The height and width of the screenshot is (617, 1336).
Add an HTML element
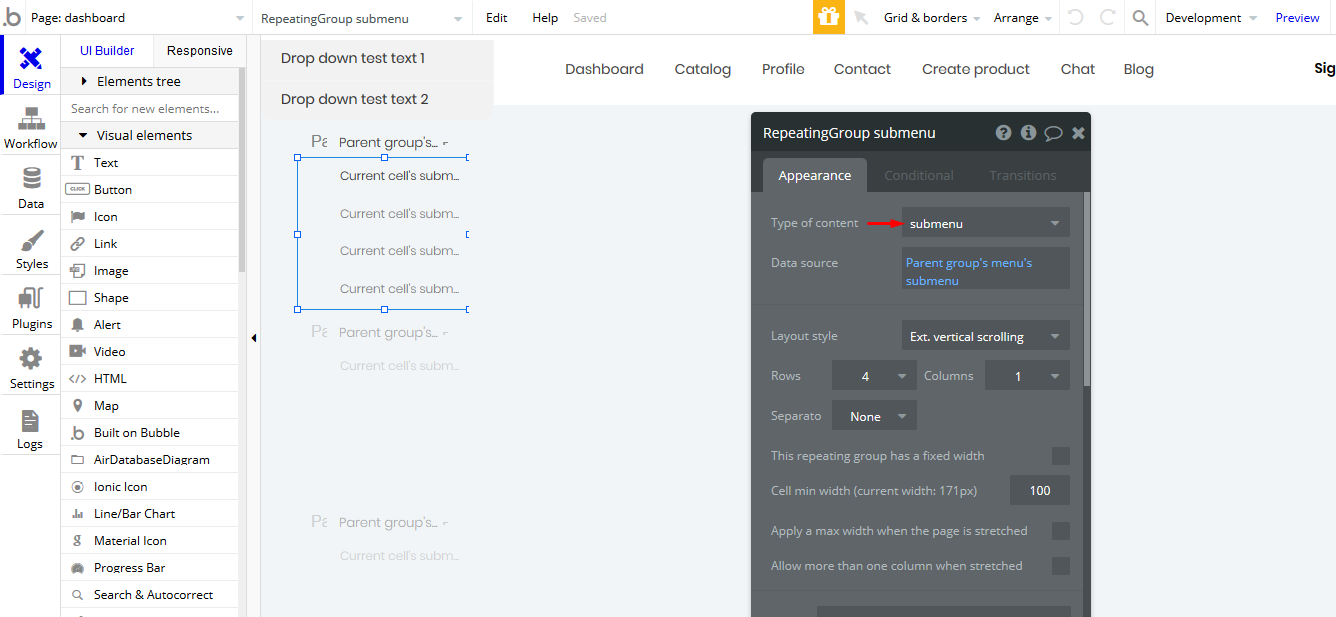point(150,379)
